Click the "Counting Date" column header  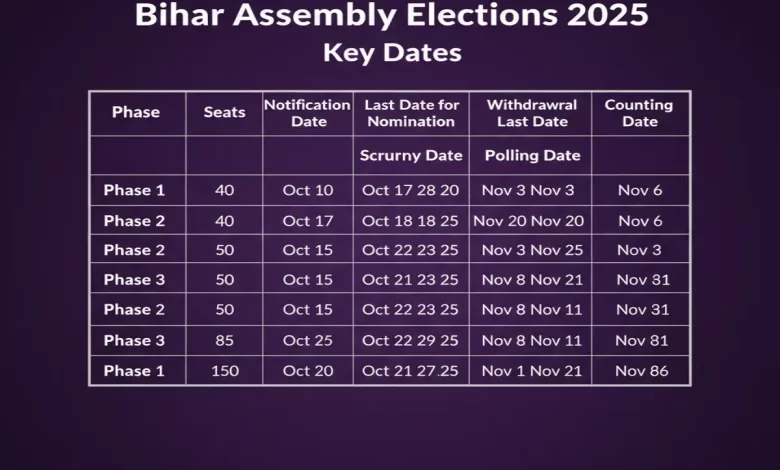640,113
